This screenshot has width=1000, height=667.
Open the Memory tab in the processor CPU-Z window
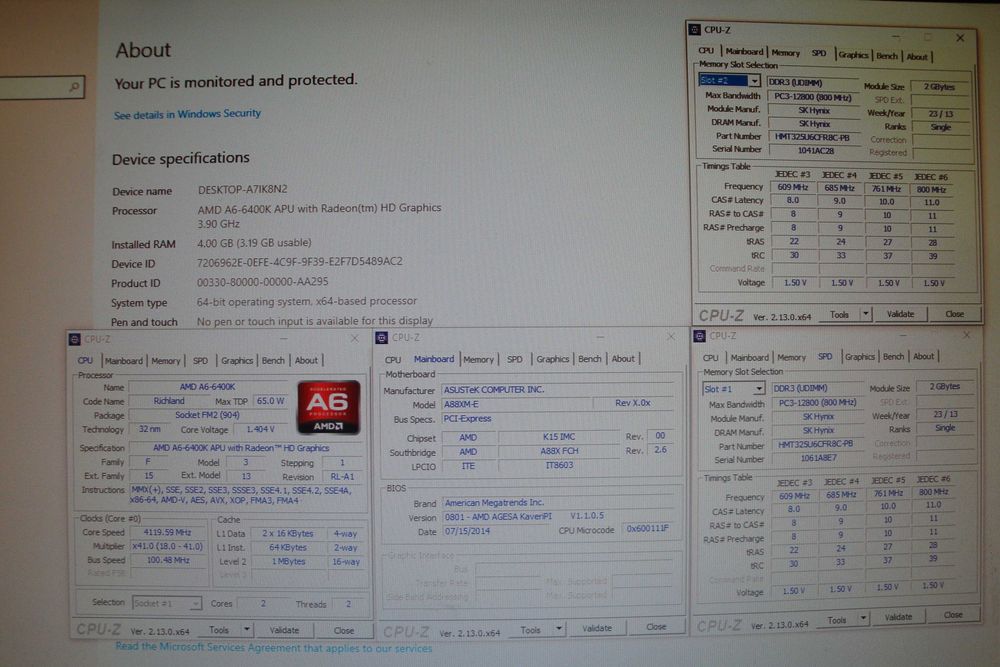pos(166,361)
